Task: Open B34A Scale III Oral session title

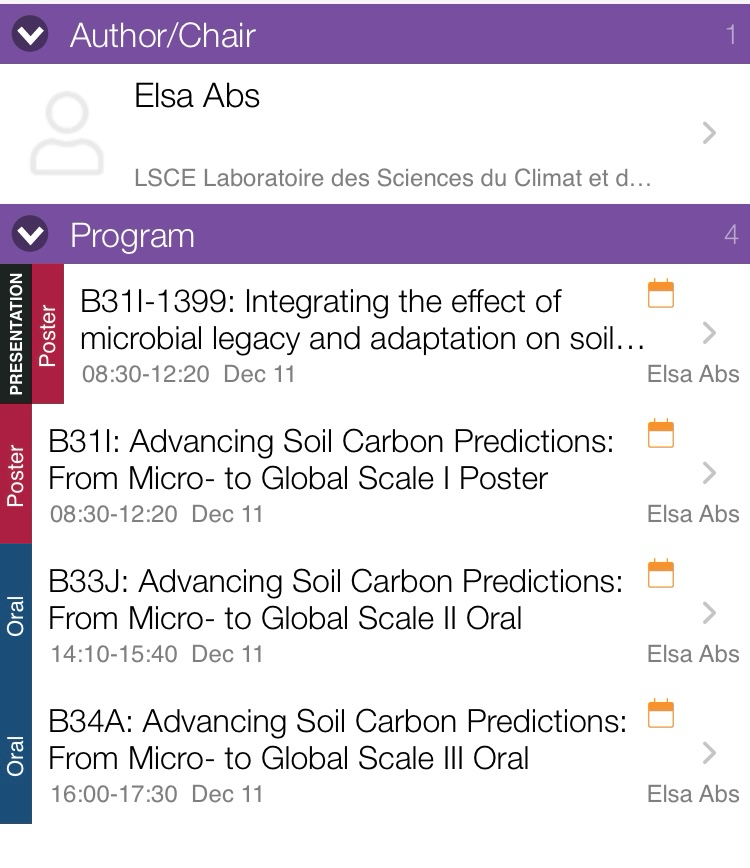Action: pyautogui.click(x=335, y=739)
